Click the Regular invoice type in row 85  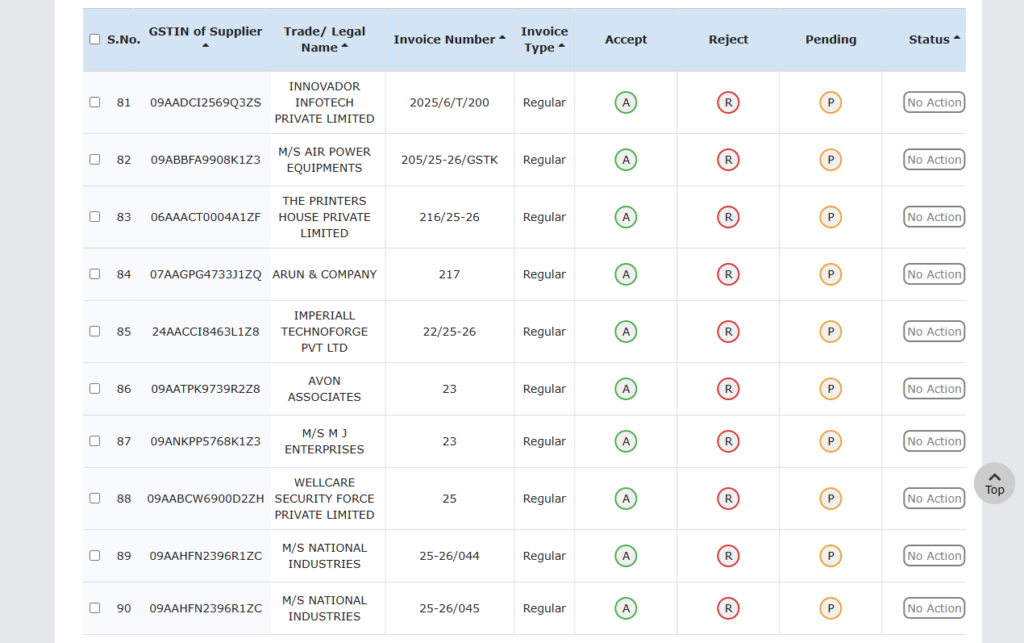(x=544, y=332)
